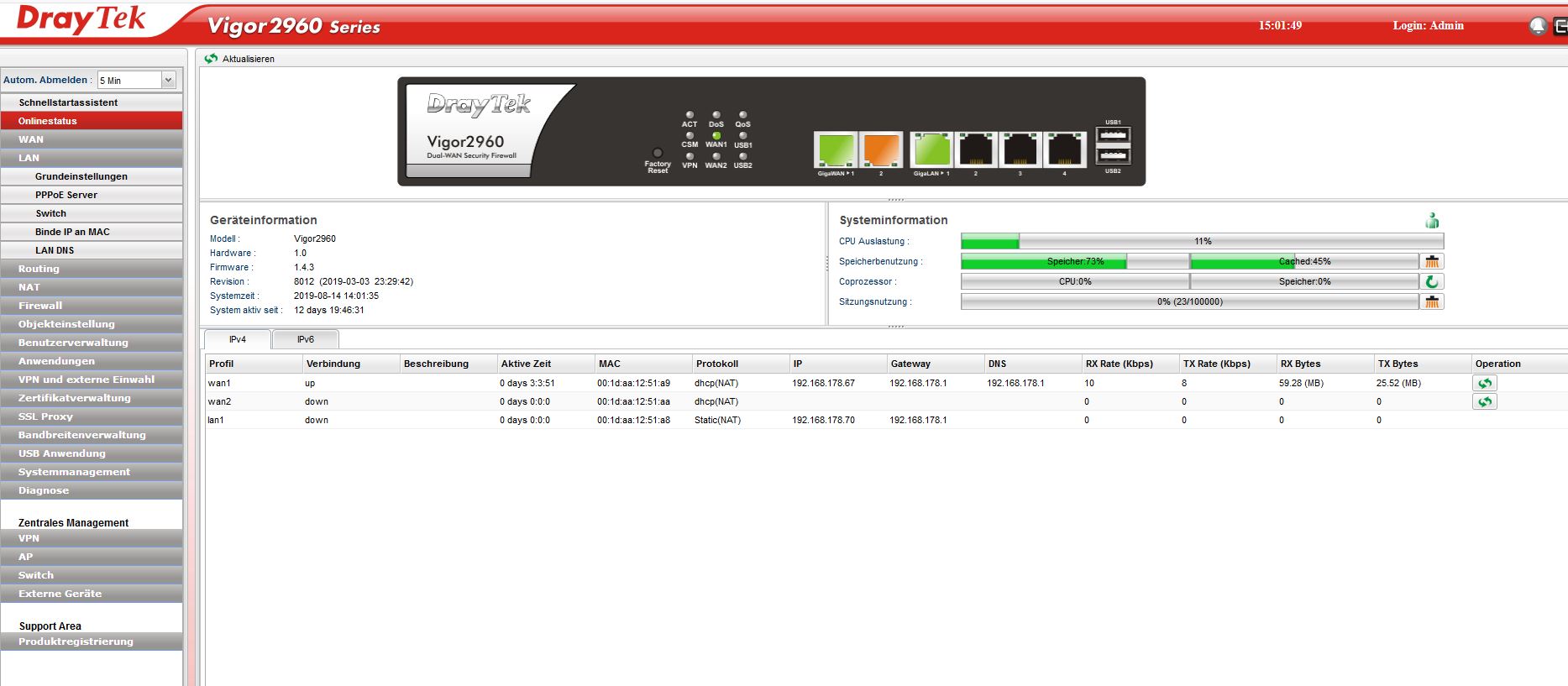The width and height of the screenshot is (1568, 686).
Task: Expand the Systemmanagement menu section
Action: click(92, 472)
